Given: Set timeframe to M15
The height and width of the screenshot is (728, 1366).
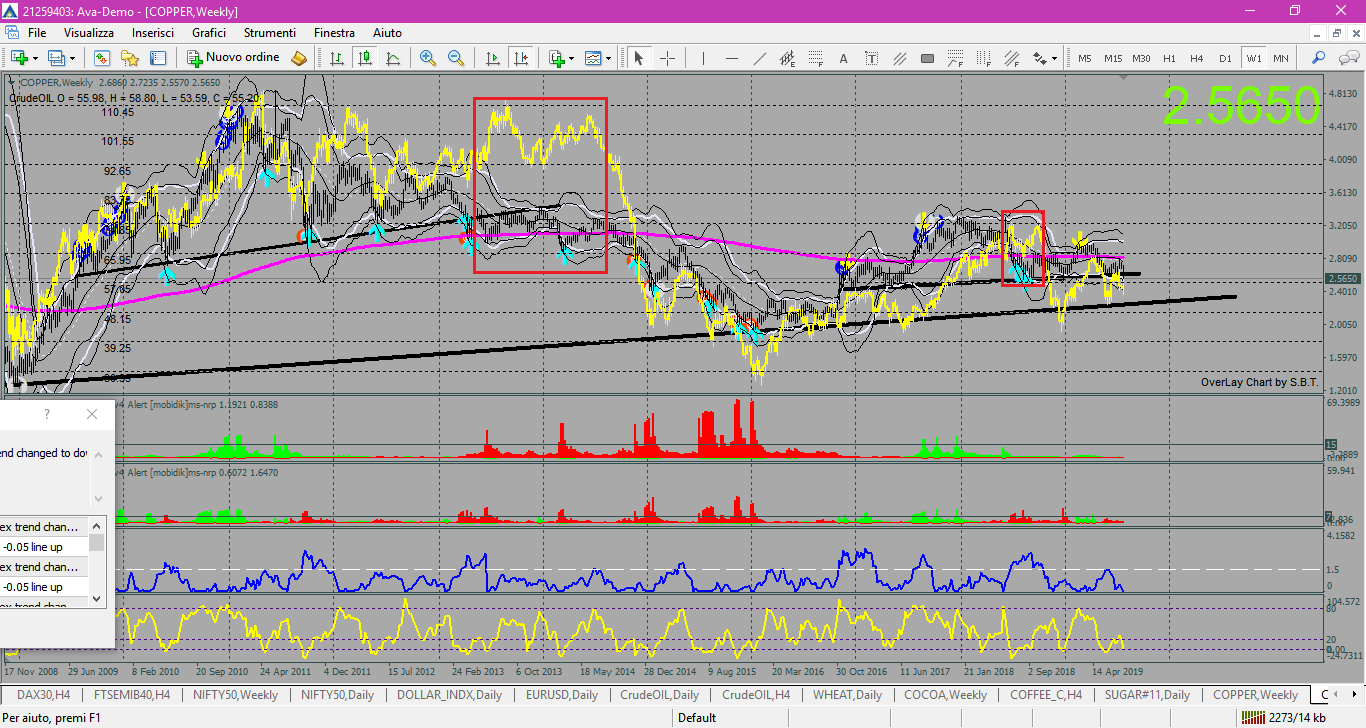Looking at the screenshot, I should [x=1113, y=58].
